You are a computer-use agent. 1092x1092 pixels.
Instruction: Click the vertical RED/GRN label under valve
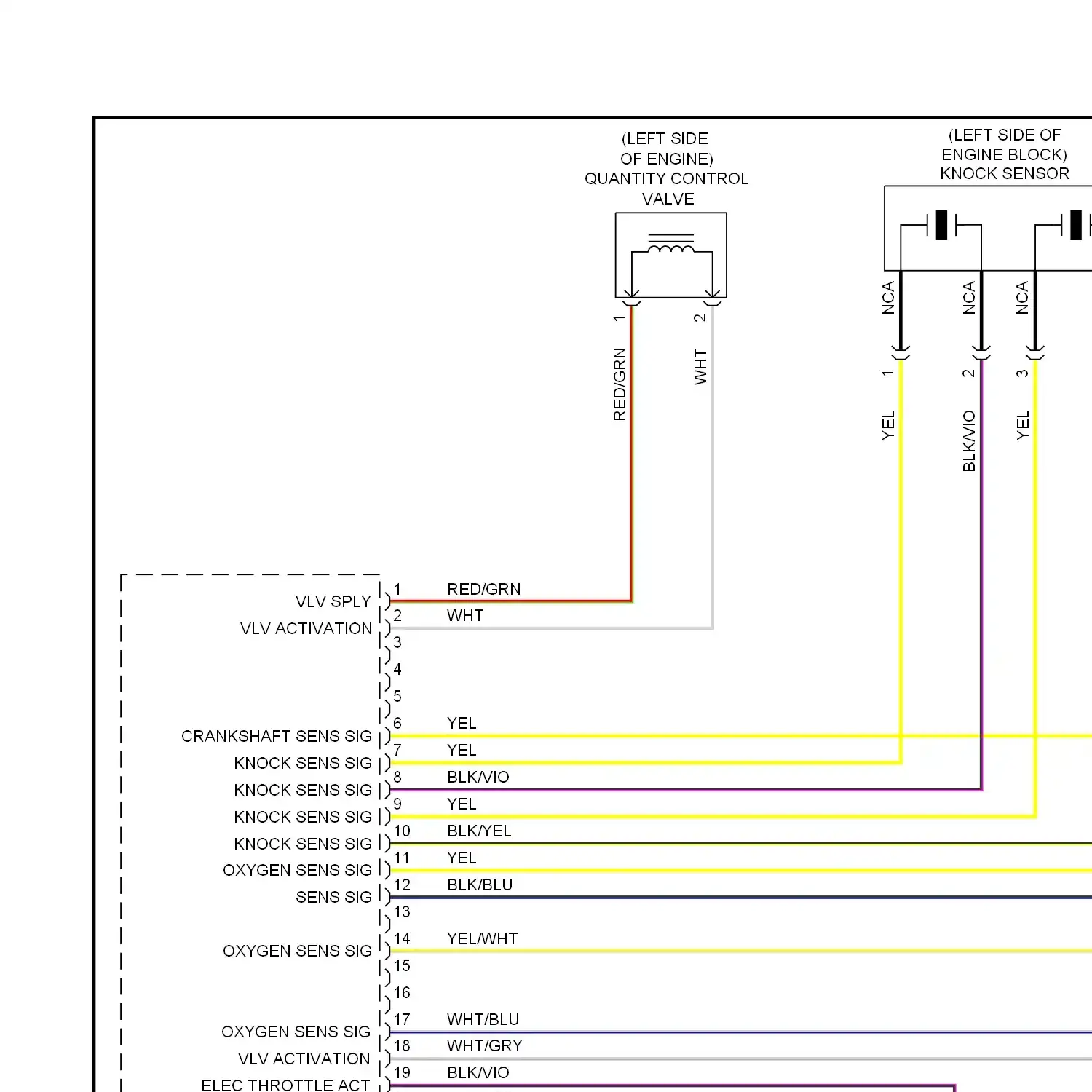[x=620, y=384]
